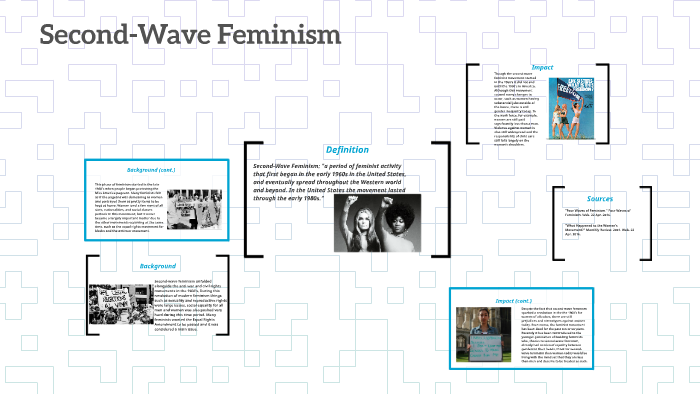
Task: Select the Background (cont.) body text
Action: pyautogui.click(x=129, y=207)
